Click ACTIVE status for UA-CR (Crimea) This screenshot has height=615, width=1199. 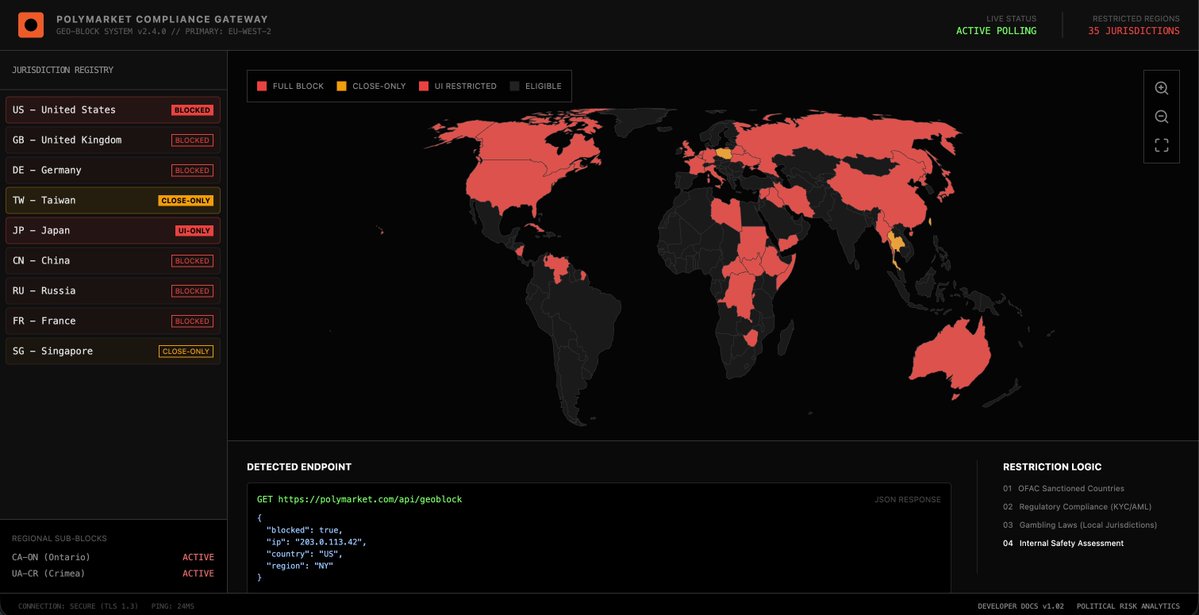198,574
